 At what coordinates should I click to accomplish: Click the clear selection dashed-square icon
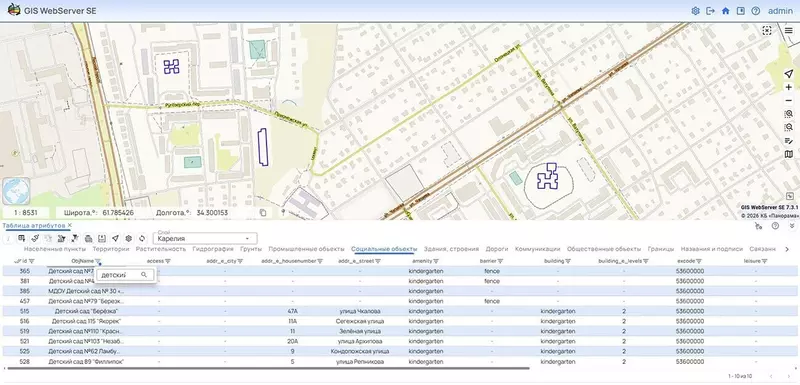coord(767,31)
